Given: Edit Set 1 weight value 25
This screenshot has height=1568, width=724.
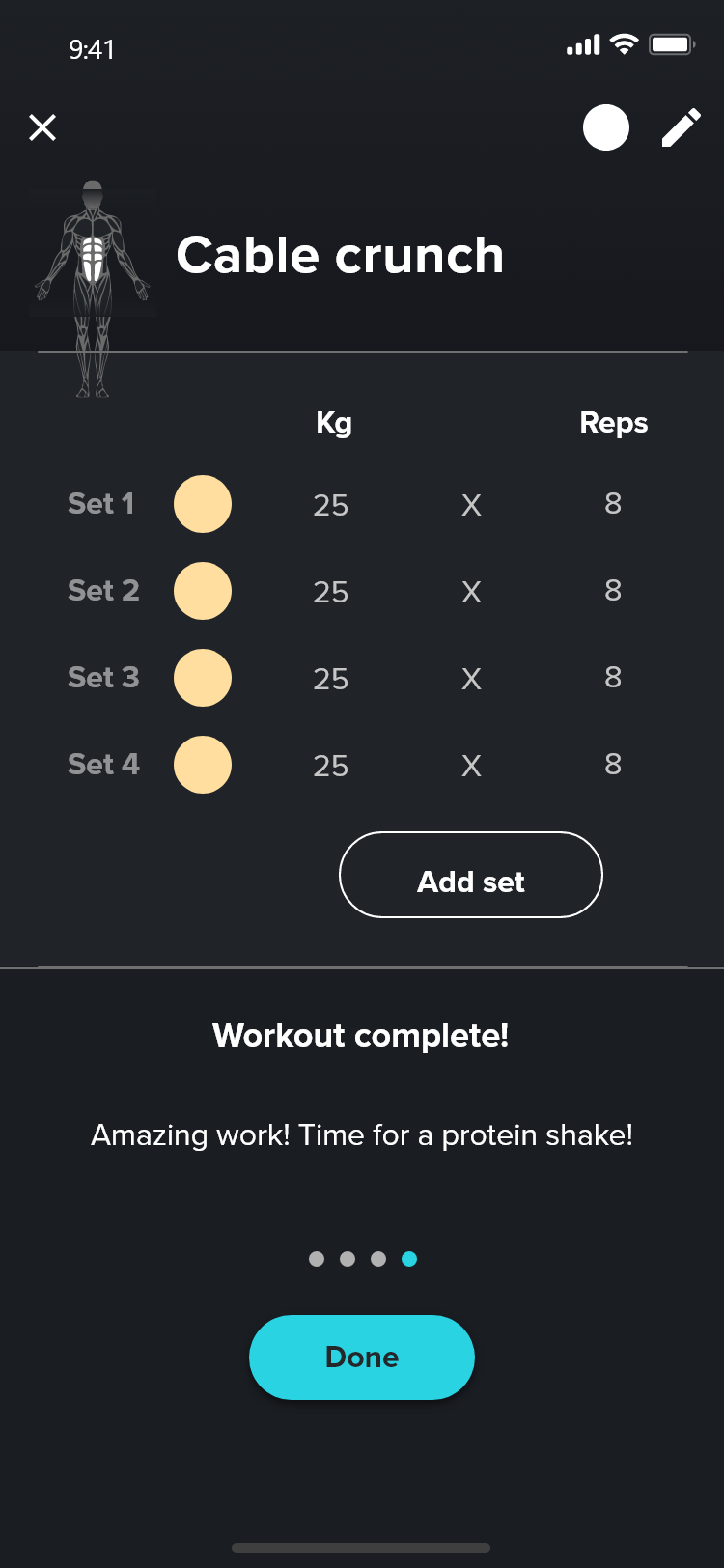Looking at the screenshot, I should [330, 505].
